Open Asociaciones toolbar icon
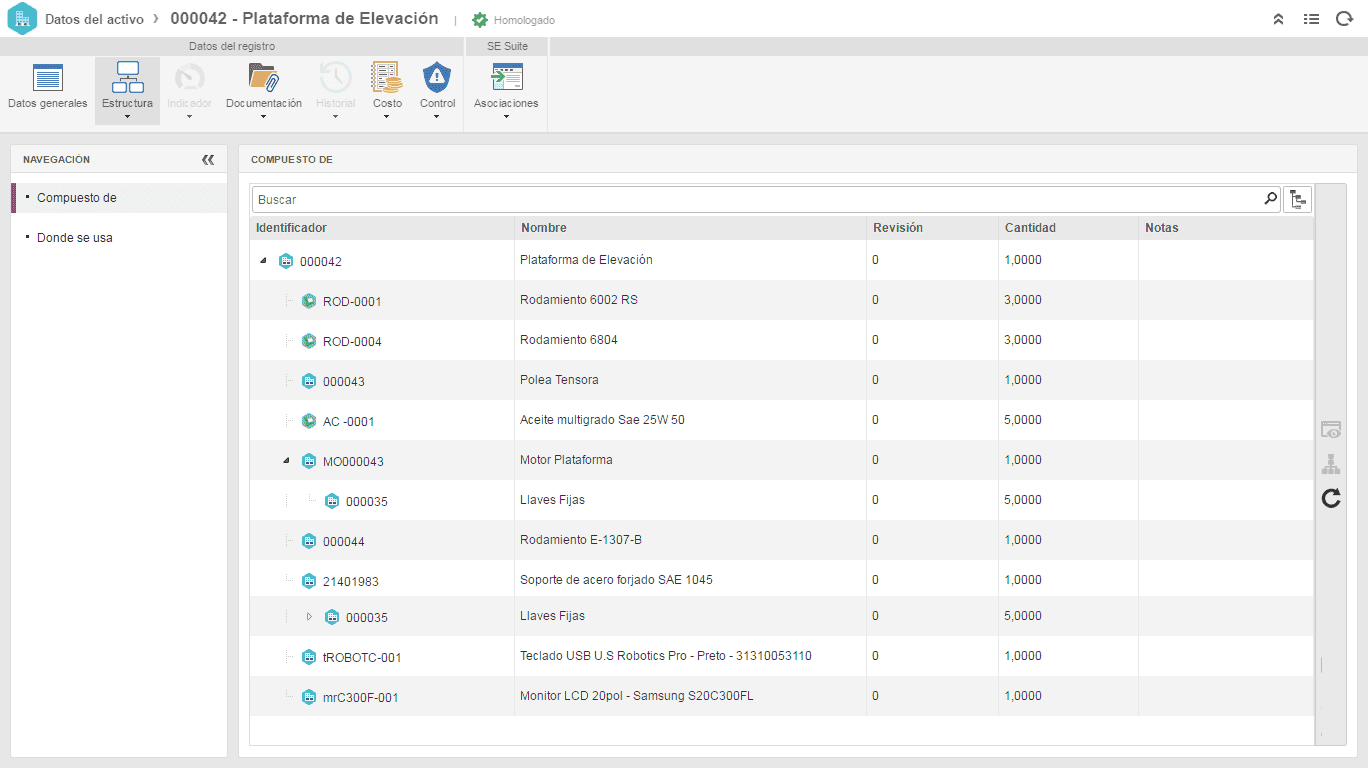Image resolution: width=1368 pixels, height=768 pixels. click(x=506, y=77)
